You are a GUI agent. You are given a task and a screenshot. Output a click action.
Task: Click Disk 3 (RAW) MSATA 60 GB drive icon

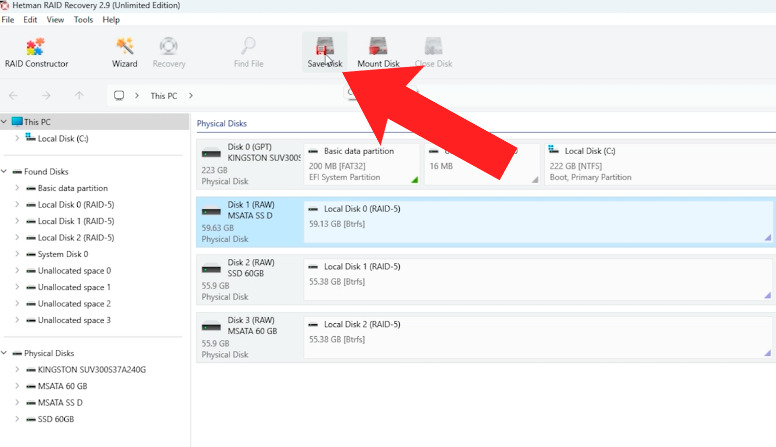pos(211,327)
